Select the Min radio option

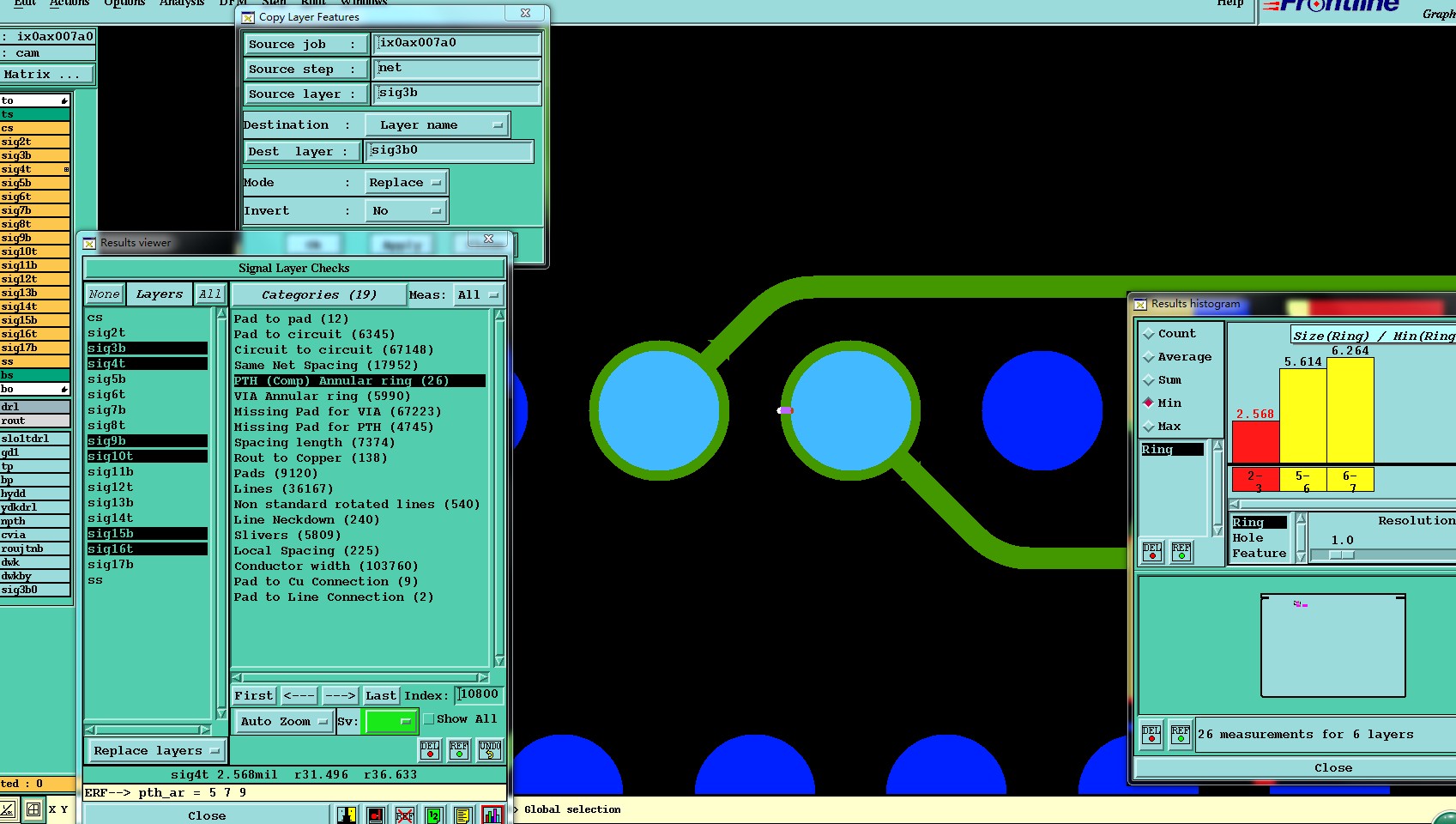(x=1149, y=403)
